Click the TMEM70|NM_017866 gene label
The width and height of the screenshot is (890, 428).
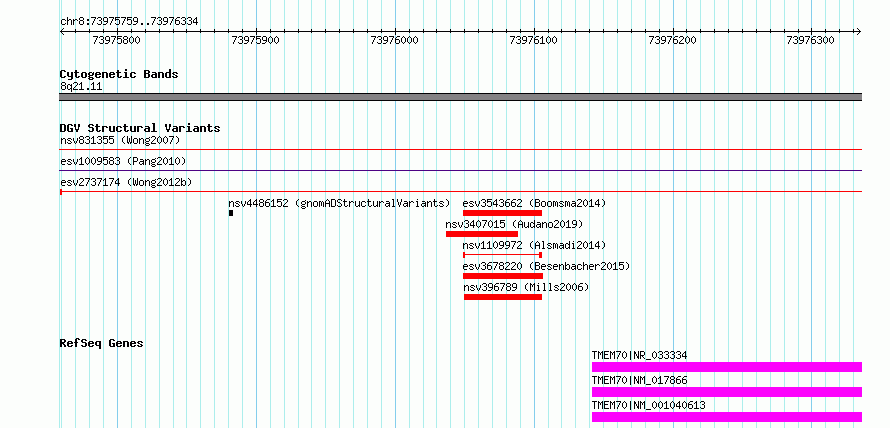pos(639,380)
